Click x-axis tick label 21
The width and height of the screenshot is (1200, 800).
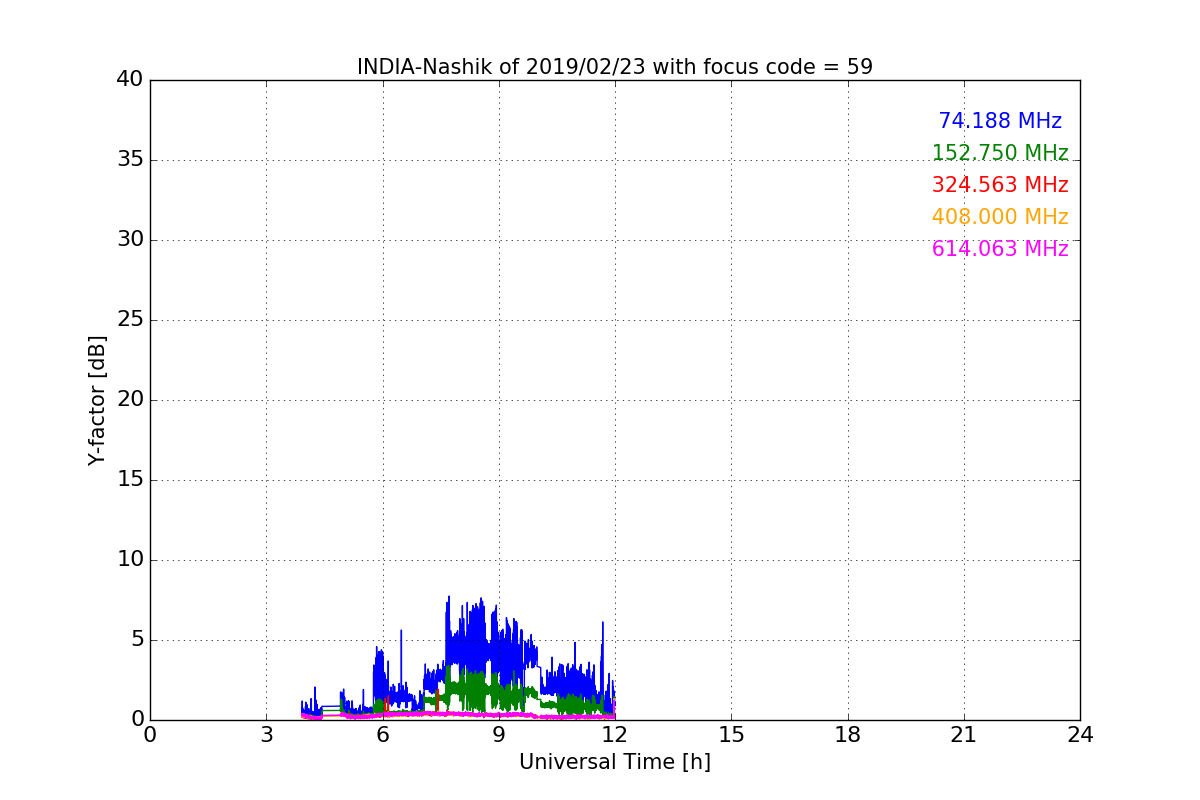(x=964, y=735)
